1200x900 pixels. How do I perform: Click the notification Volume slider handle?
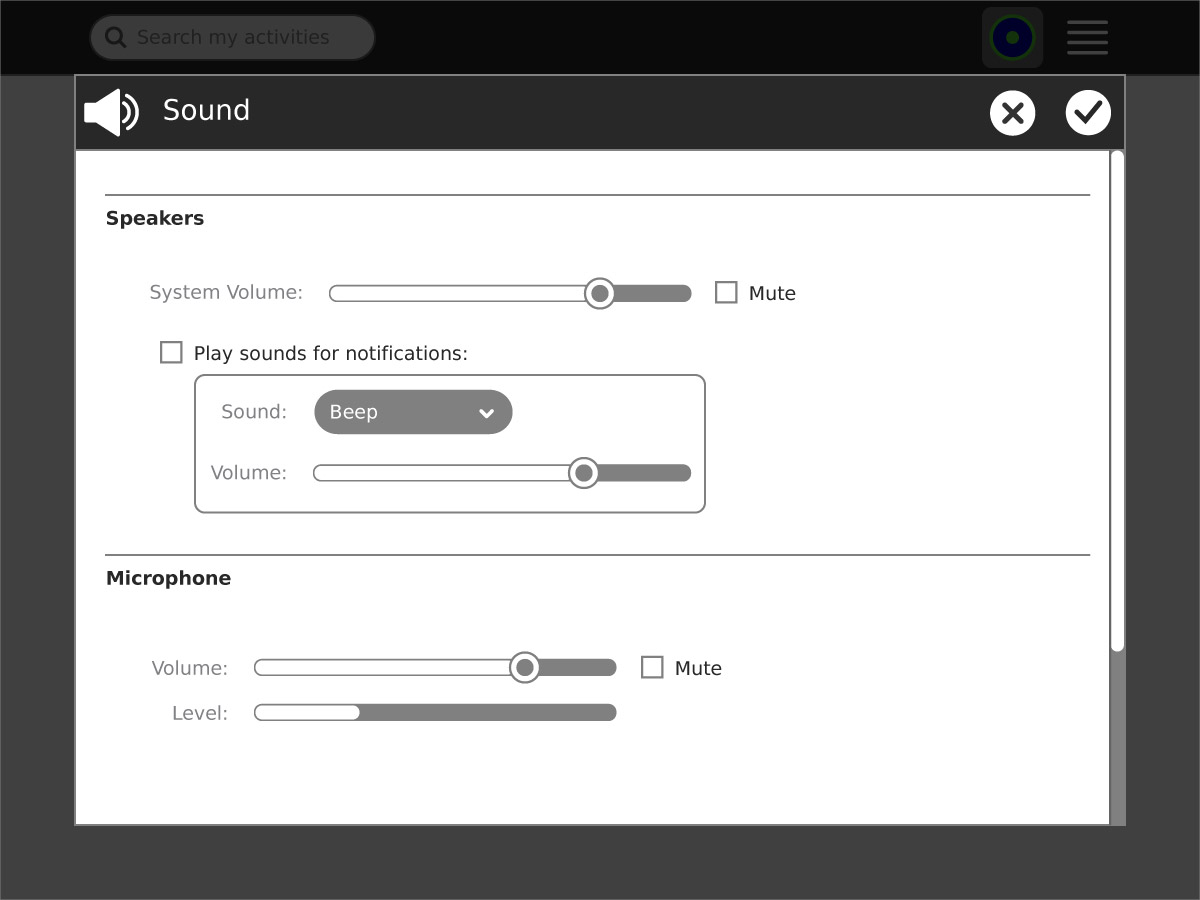click(x=583, y=473)
